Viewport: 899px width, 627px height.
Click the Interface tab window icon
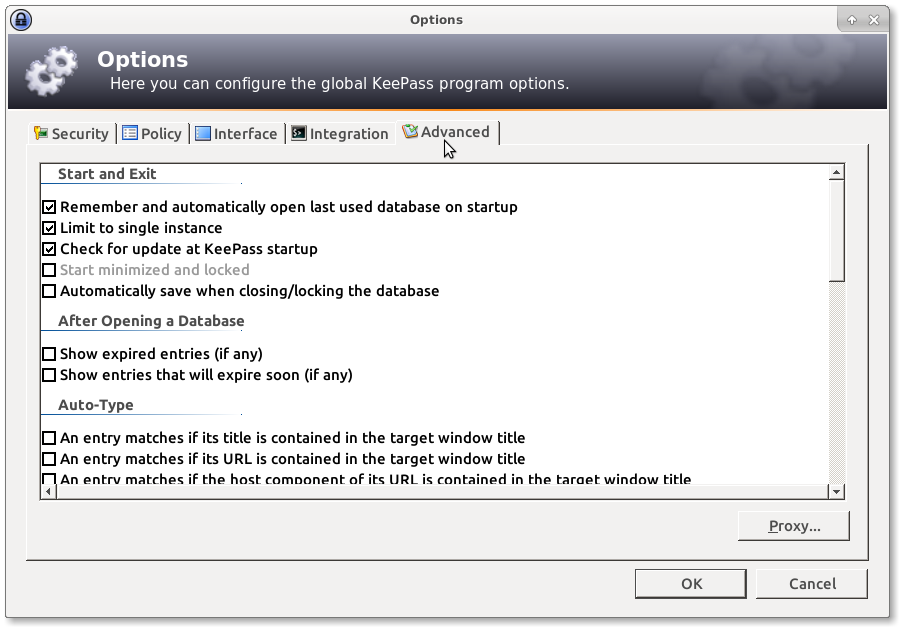(x=203, y=133)
